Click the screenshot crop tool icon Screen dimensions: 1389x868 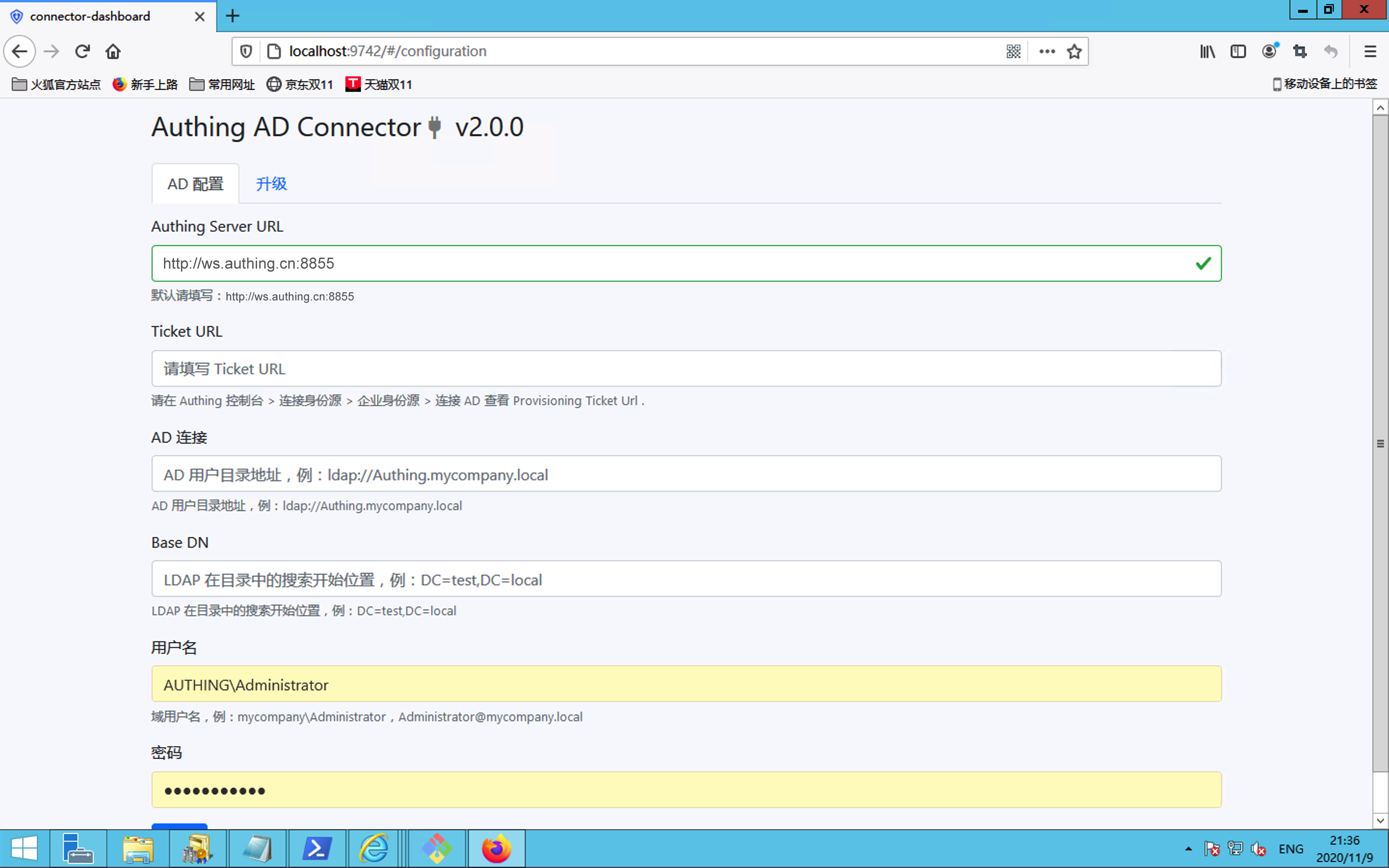[1300, 52]
